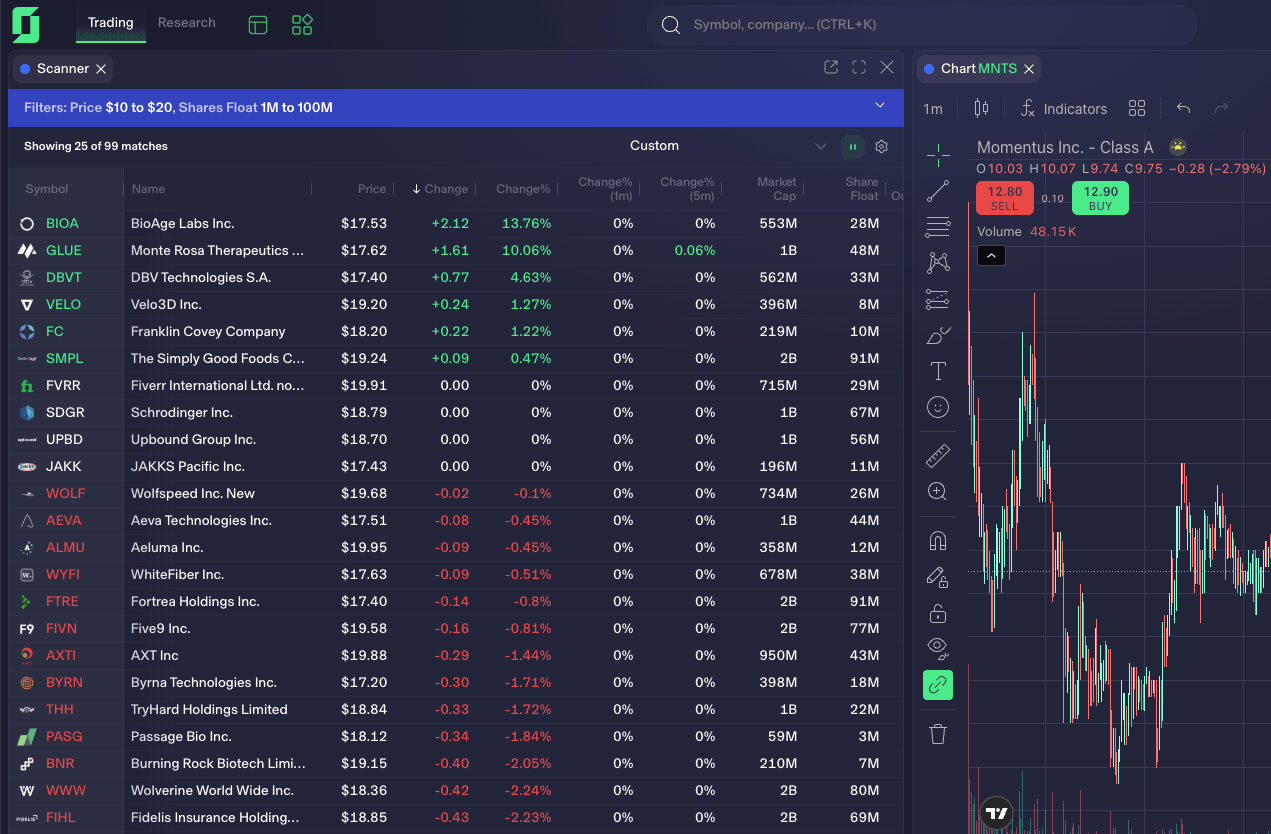Toggle drawing visibility with the eye icon
The height and width of the screenshot is (834, 1271).
click(x=937, y=646)
